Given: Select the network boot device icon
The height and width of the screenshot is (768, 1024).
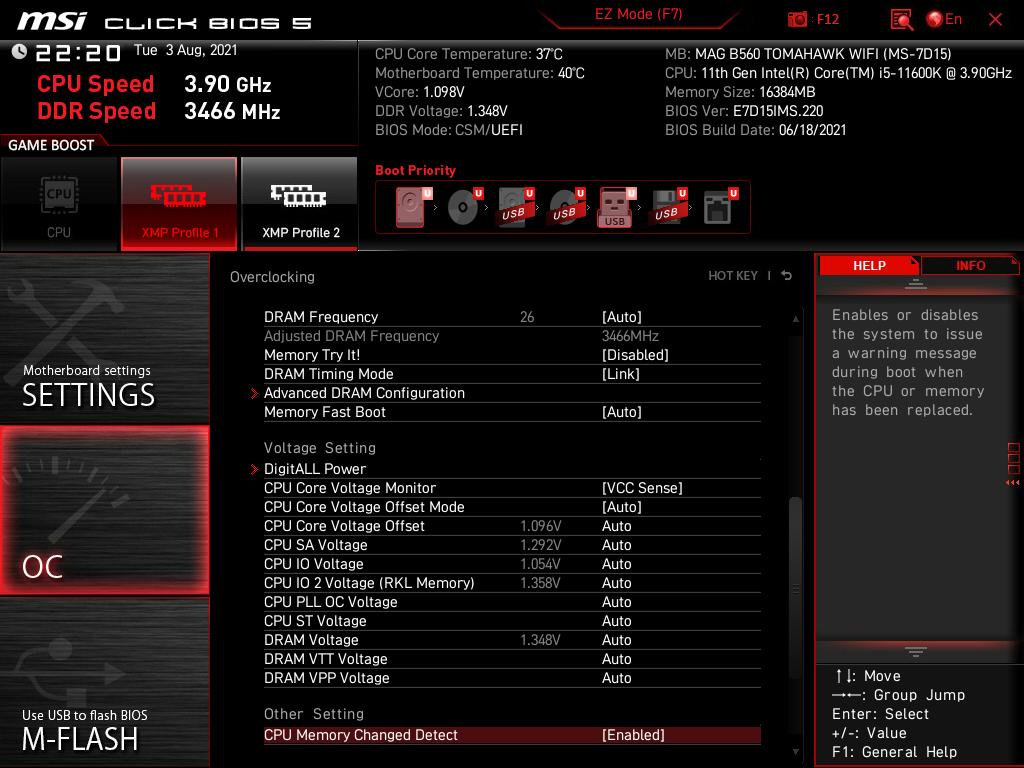Looking at the screenshot, I should click(x=720, y=207).
